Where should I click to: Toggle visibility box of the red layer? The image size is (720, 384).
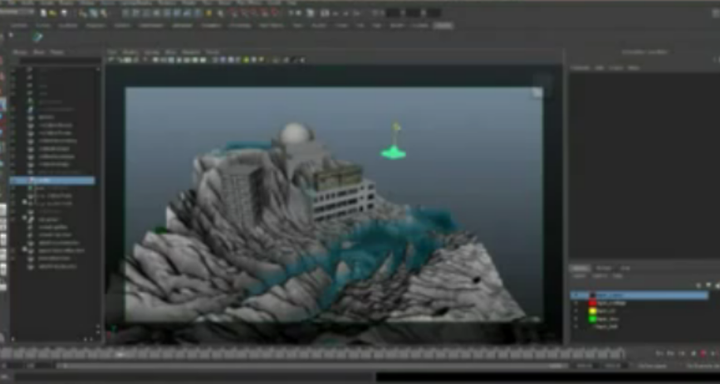click(x=576, y=303)
